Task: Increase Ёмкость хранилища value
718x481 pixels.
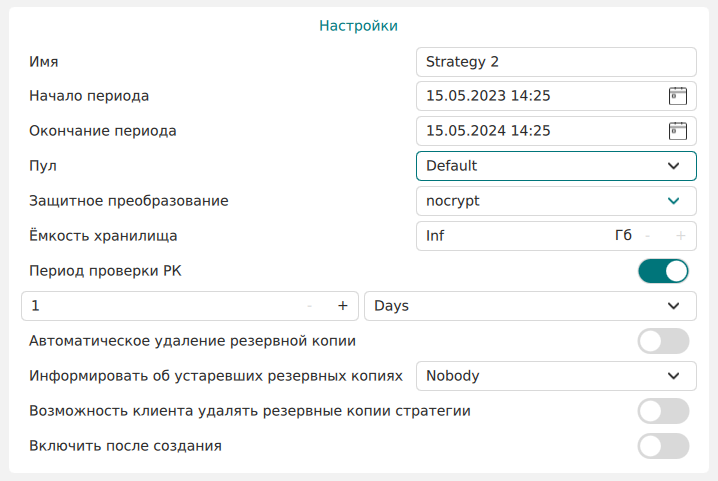Action: pos(680,236)
